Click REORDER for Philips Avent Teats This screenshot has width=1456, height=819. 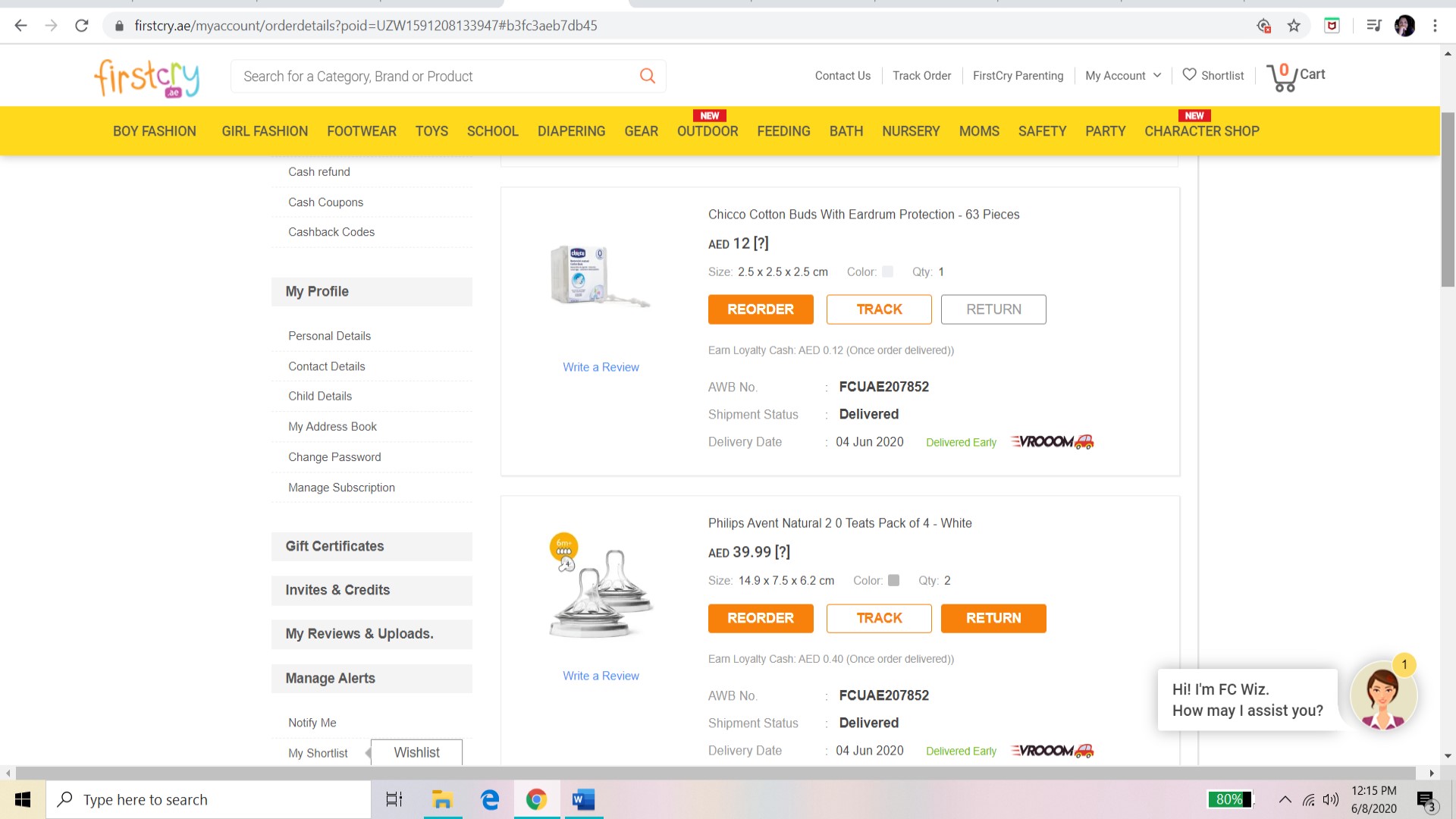[761, 618]
